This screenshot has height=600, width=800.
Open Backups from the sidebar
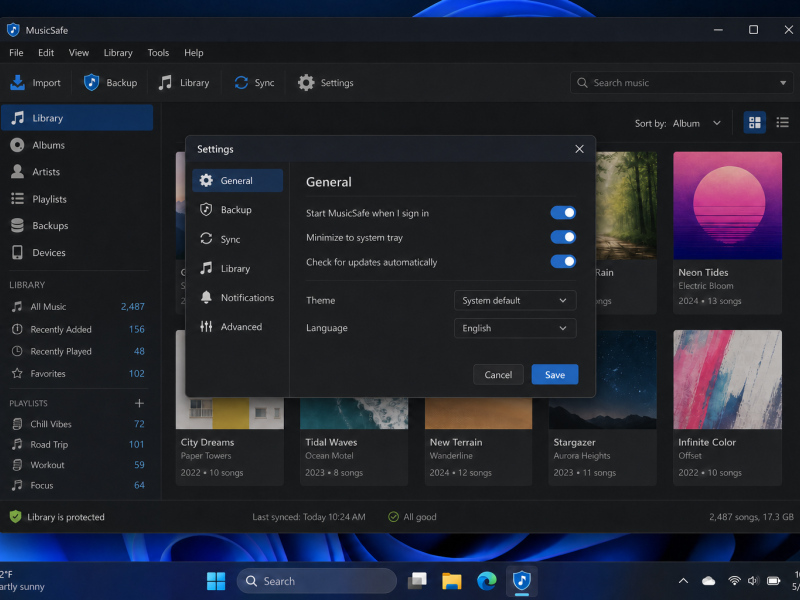77,226
